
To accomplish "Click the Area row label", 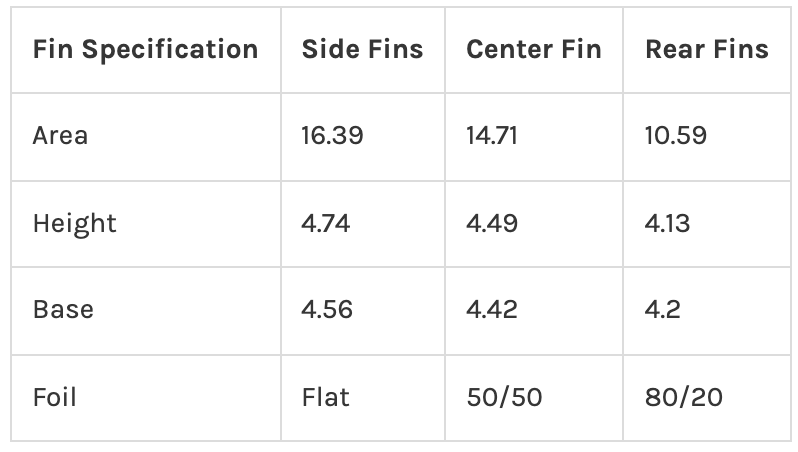I will point(60,135).
